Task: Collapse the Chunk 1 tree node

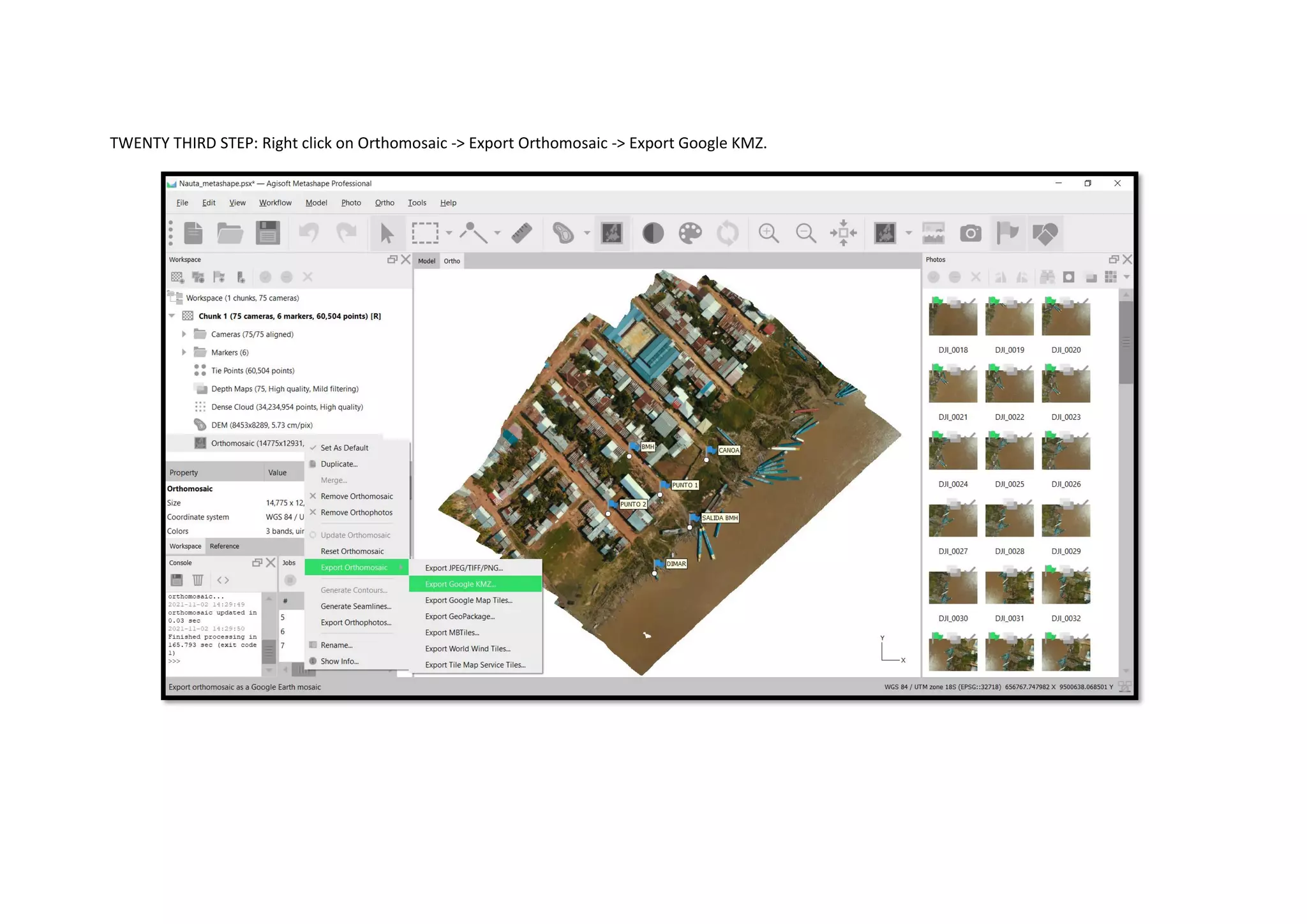Action: pyautogui.click(x=172, y=316)
